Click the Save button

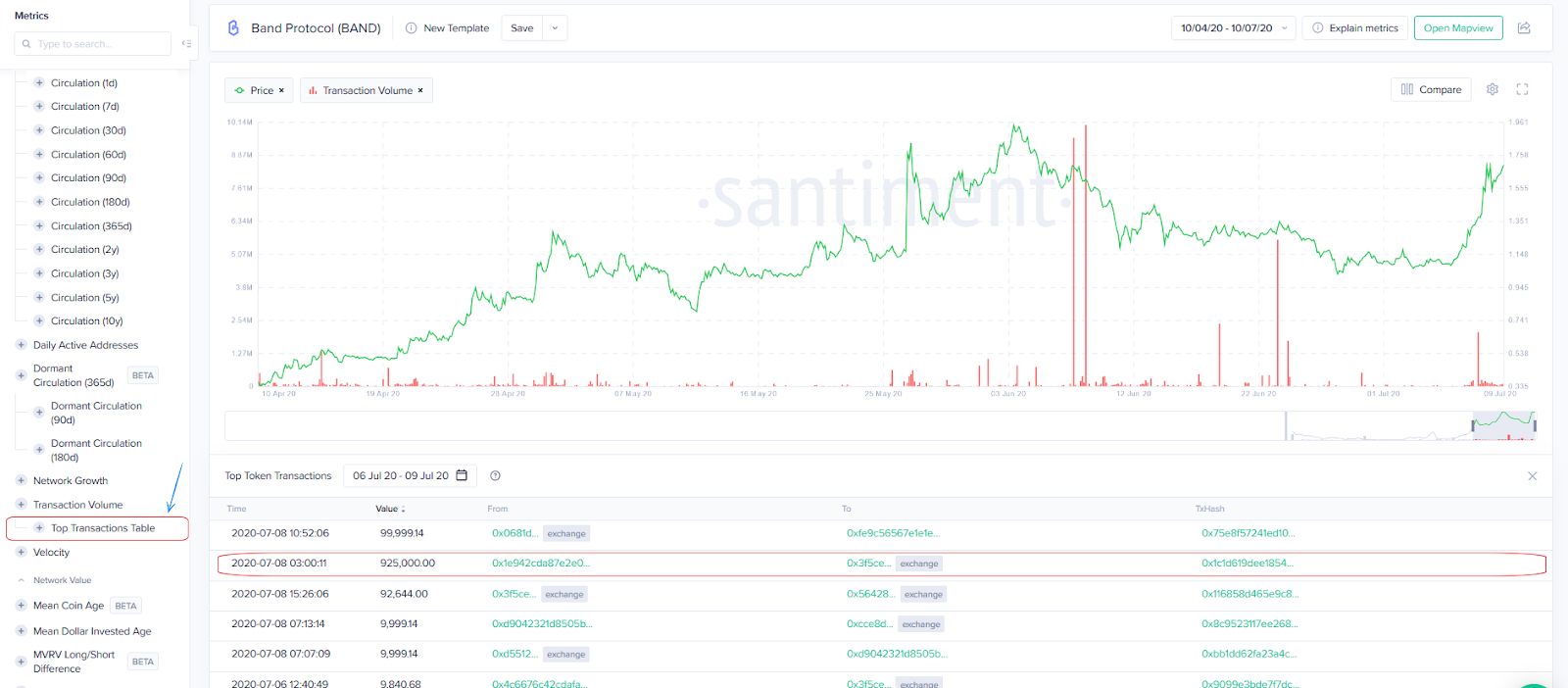522,27
